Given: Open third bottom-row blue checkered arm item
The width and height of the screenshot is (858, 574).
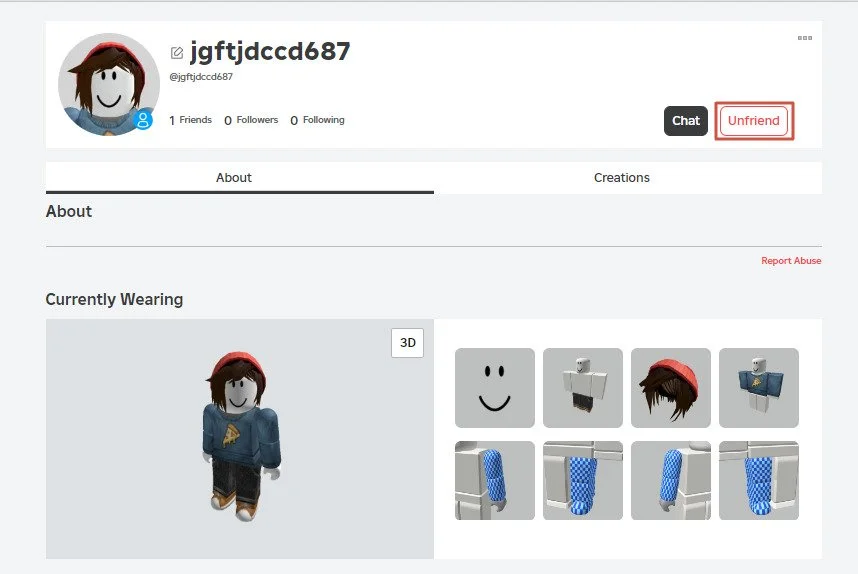Looking at the screenshot, I should pos(671,480).
